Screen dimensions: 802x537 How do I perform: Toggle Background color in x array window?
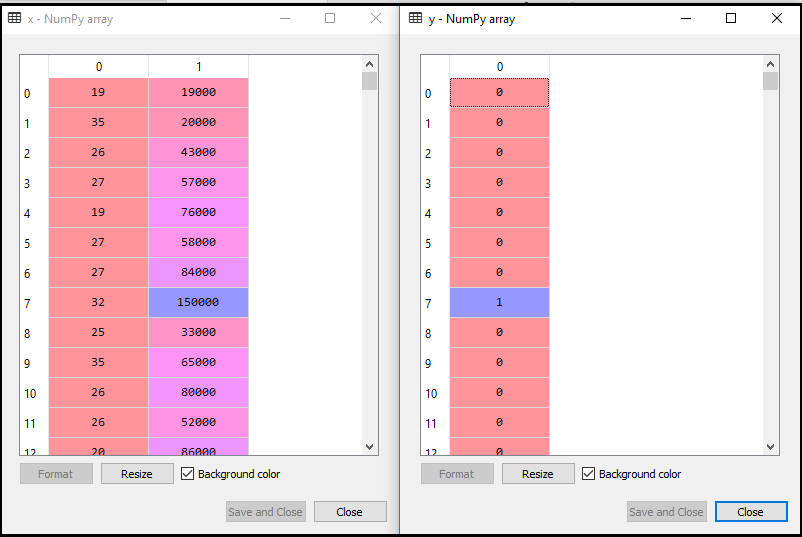[188, 474]
